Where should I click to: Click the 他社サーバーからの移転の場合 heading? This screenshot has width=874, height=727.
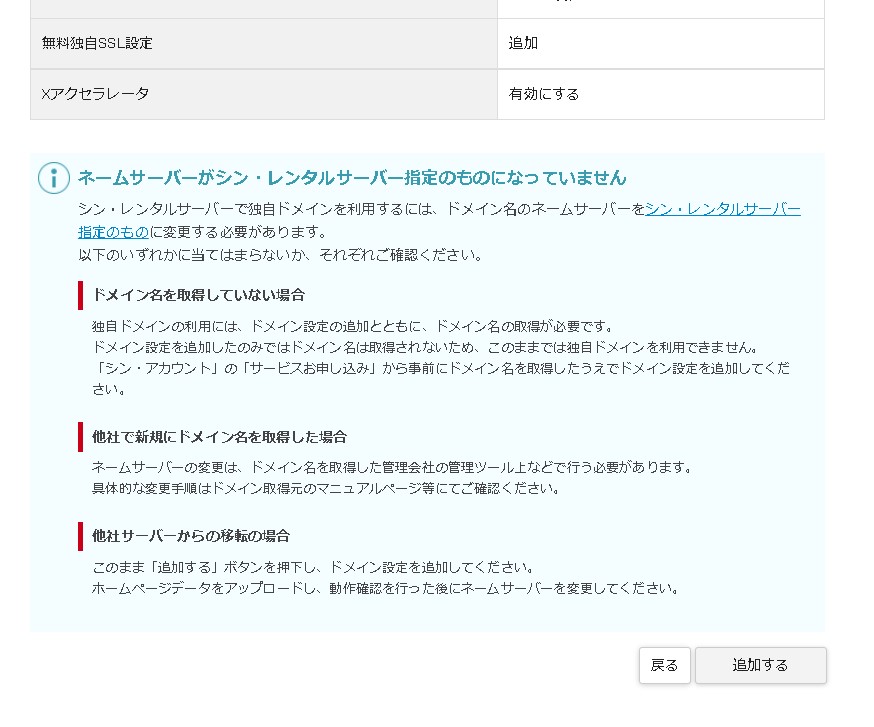pyautogui.click(x=190, y=536)
